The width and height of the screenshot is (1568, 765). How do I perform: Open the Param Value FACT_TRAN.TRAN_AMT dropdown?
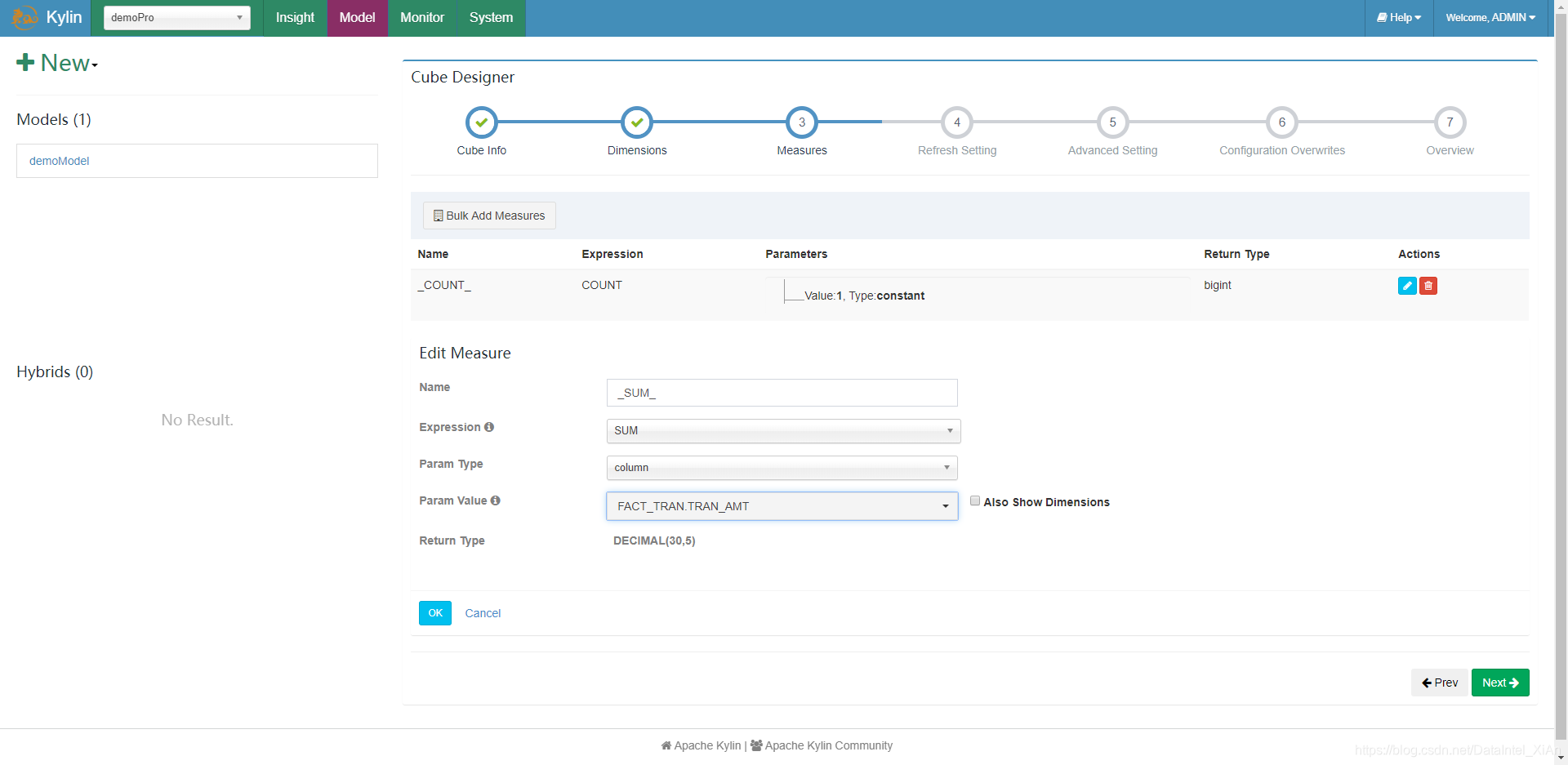(x=782, y=506)
